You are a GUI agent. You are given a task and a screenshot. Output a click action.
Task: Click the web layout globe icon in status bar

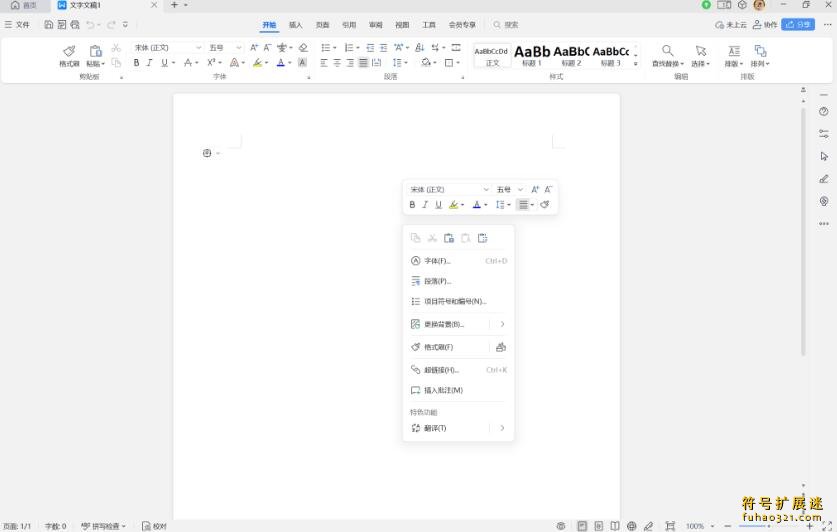[631, 526]
